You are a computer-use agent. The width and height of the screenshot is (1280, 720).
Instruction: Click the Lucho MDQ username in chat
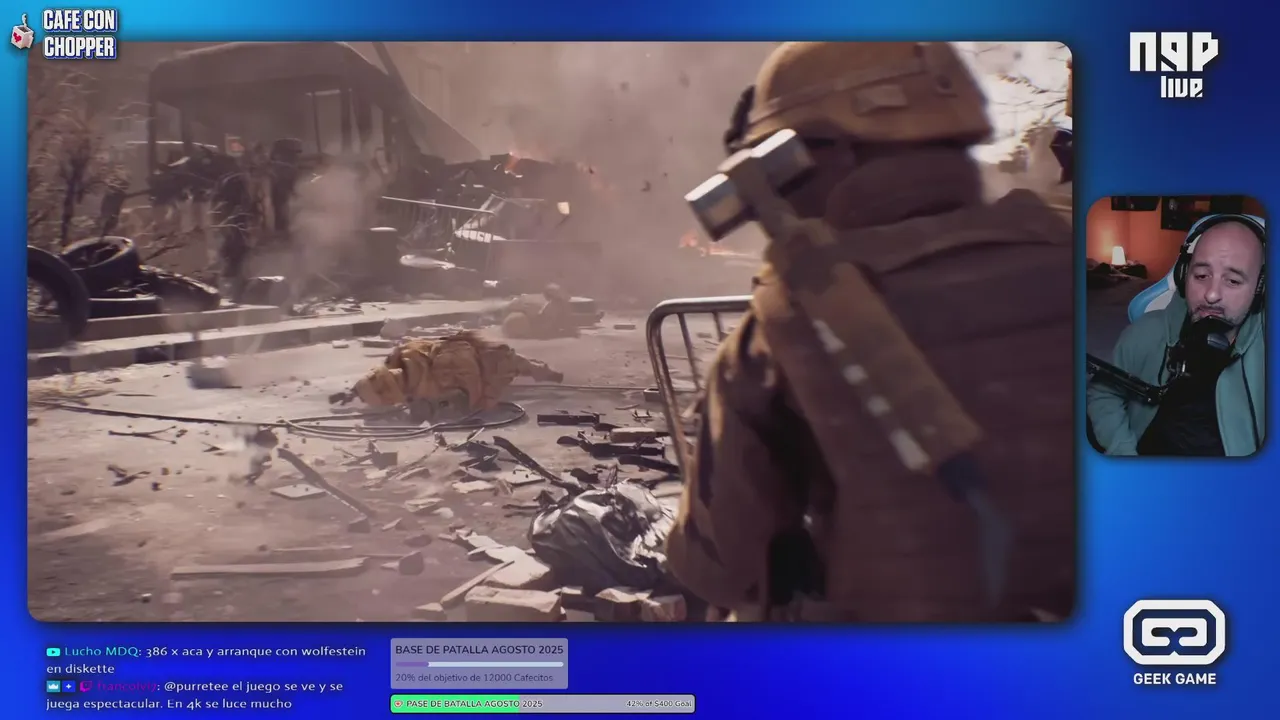(x=101, y=652)
